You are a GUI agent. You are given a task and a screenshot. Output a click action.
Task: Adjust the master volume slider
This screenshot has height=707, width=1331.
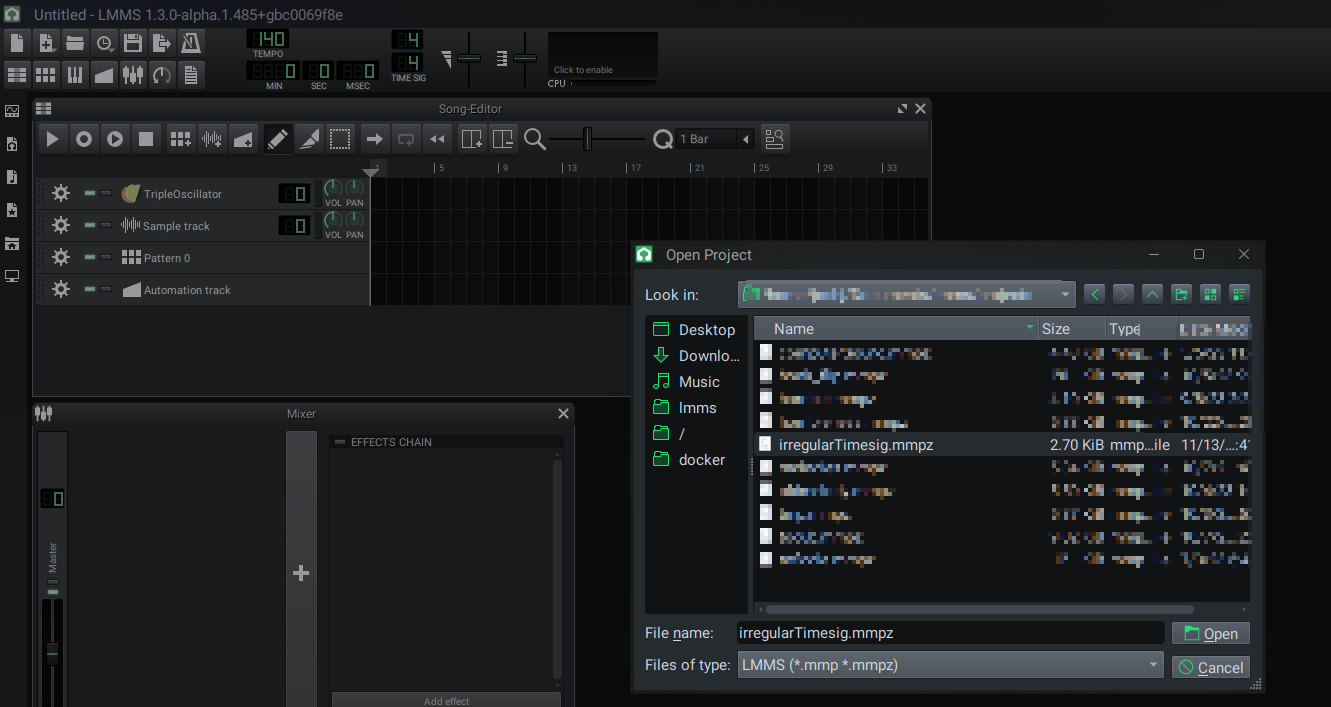click(469, 59)
